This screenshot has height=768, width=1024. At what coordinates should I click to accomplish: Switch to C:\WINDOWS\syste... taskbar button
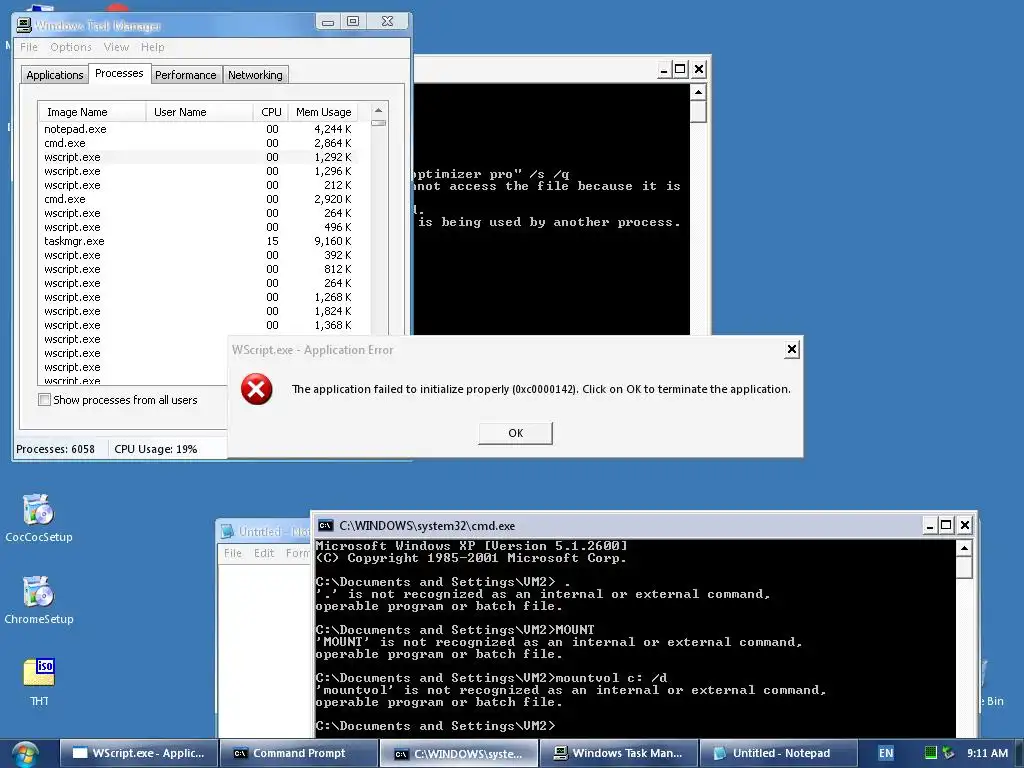(458, 753)
